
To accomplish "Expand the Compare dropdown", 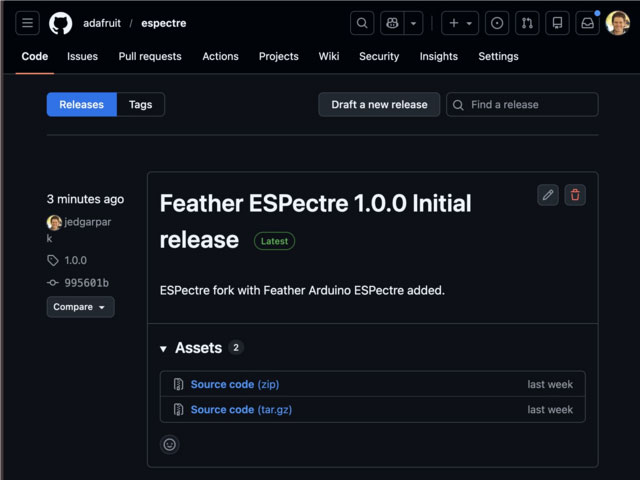I will [80, 307].
